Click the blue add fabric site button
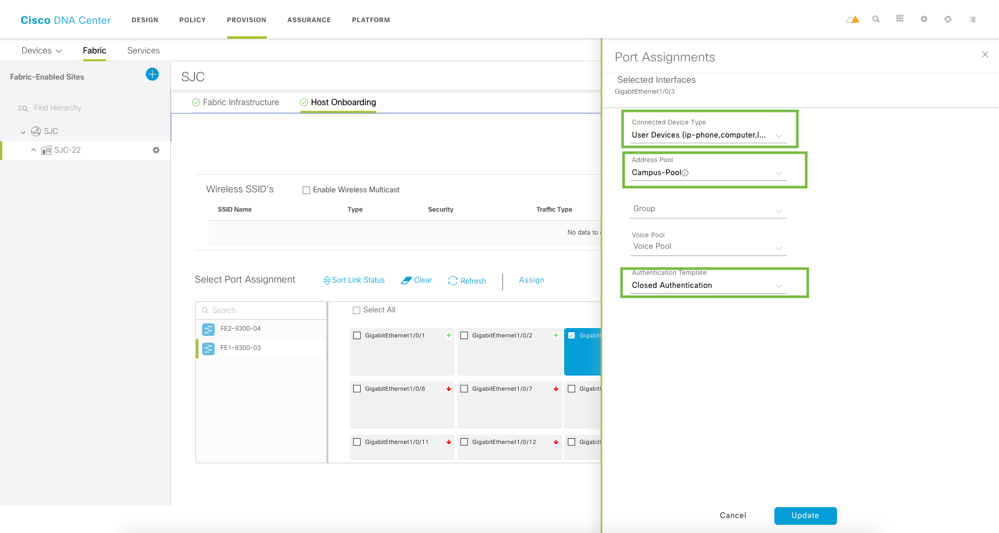Image resolution: width=999 pixels, height=533 pixels. 152,74
